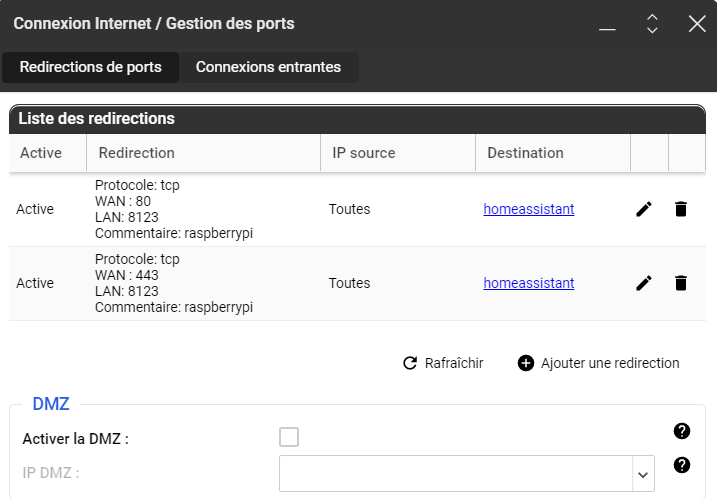Image resolution: width=717 pixels, height=499 pixels.
Task: Open help for IP DMZ field
Action: coord(682,465)
